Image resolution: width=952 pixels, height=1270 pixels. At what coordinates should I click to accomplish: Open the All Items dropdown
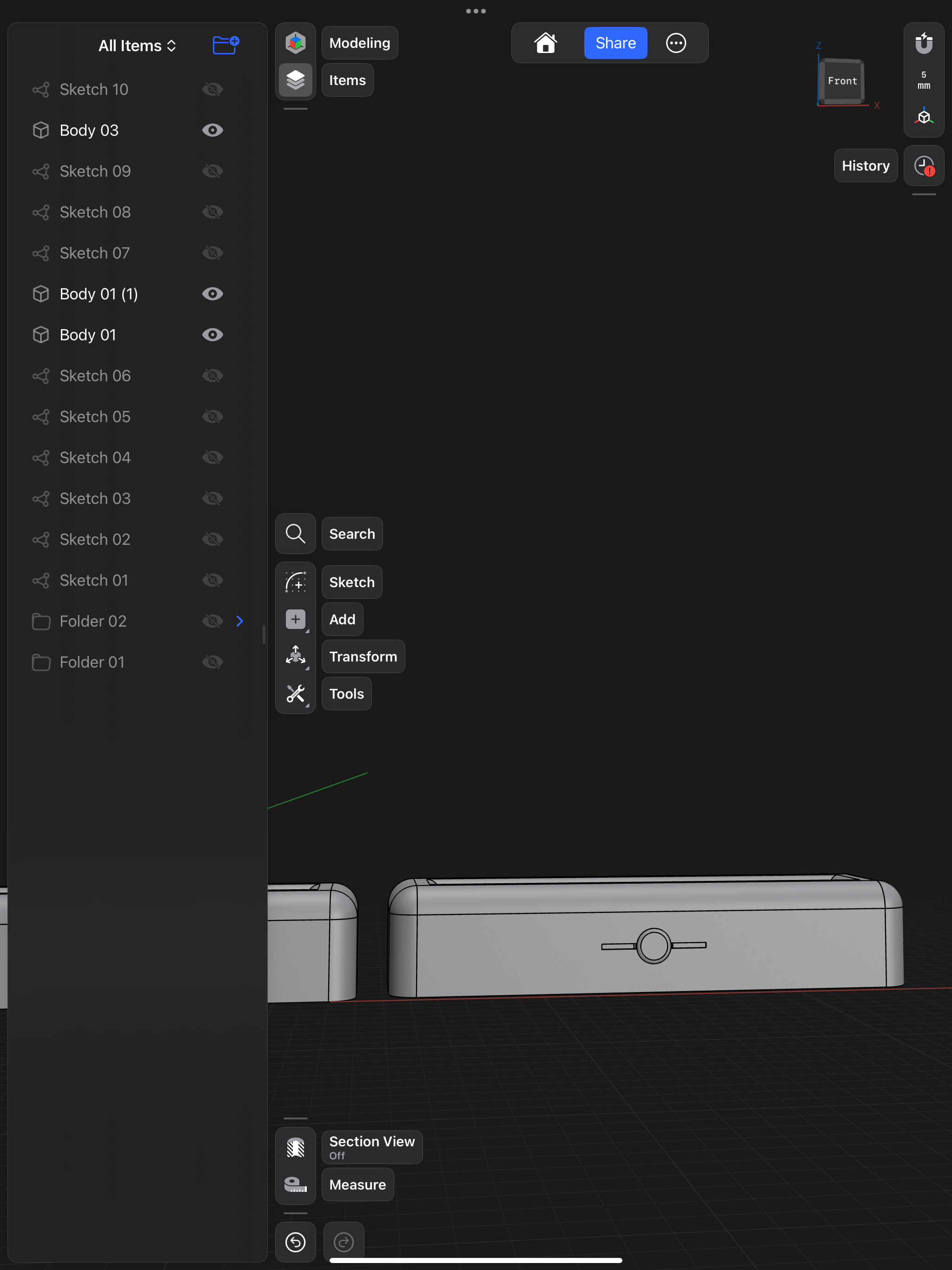[137, 46]
